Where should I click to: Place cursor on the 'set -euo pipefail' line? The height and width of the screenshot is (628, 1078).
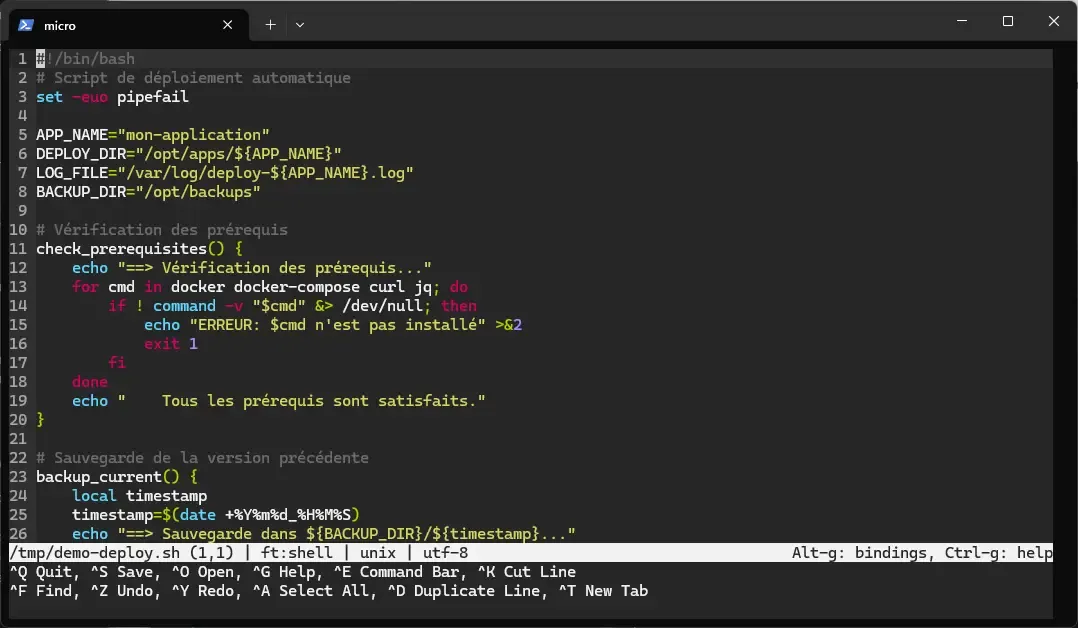112,97
